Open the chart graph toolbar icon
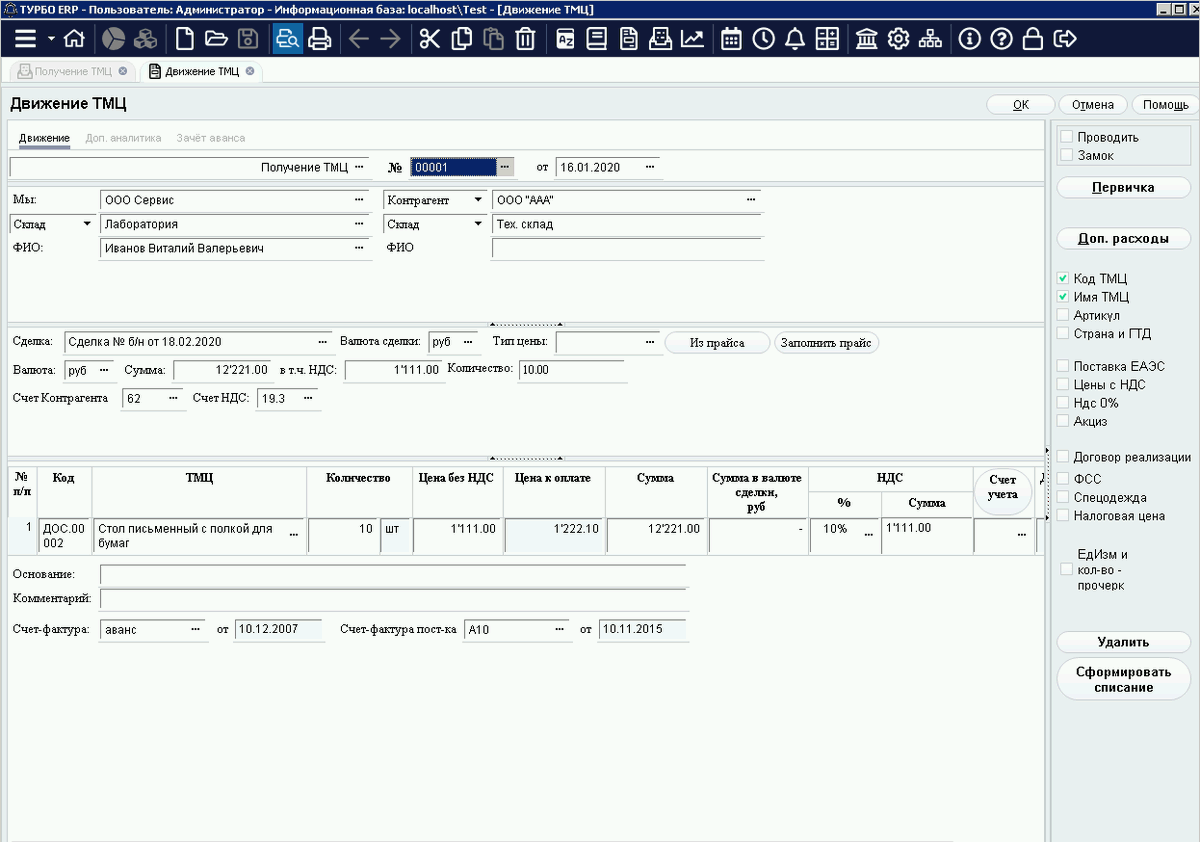 pos(692,39)
